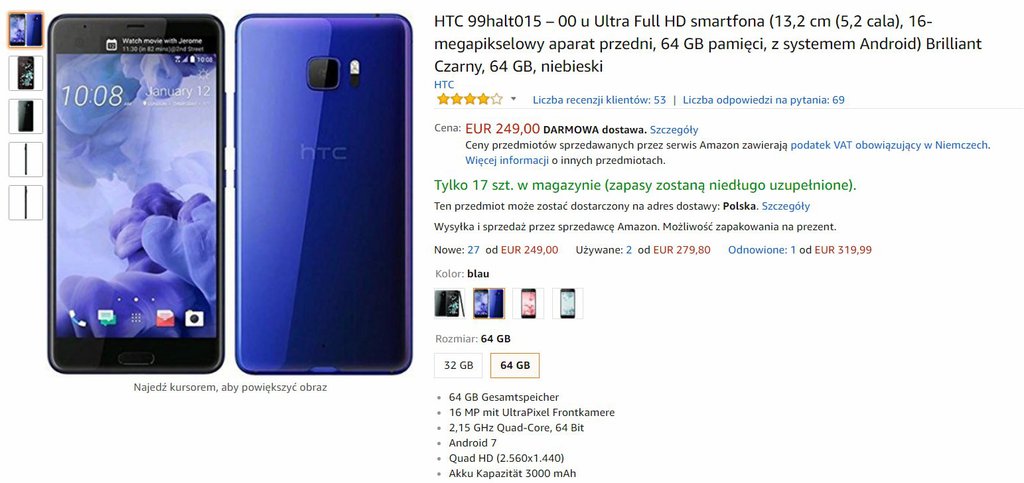Viewport: 1024px width, 483px height.
Task: Choose the white color swatch
Action: [568, 304]
